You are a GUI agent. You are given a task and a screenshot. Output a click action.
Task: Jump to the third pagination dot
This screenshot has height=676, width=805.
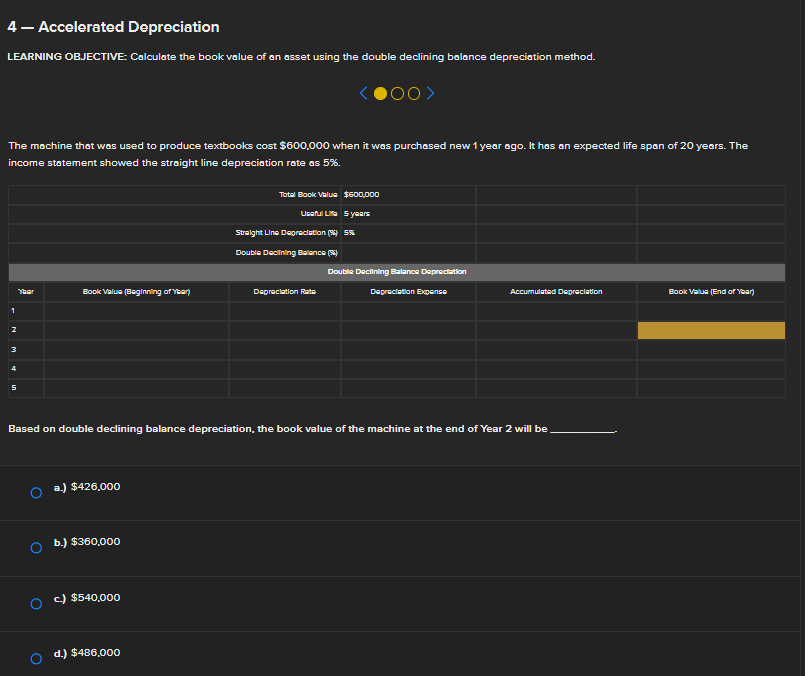[x=414, y=93]
